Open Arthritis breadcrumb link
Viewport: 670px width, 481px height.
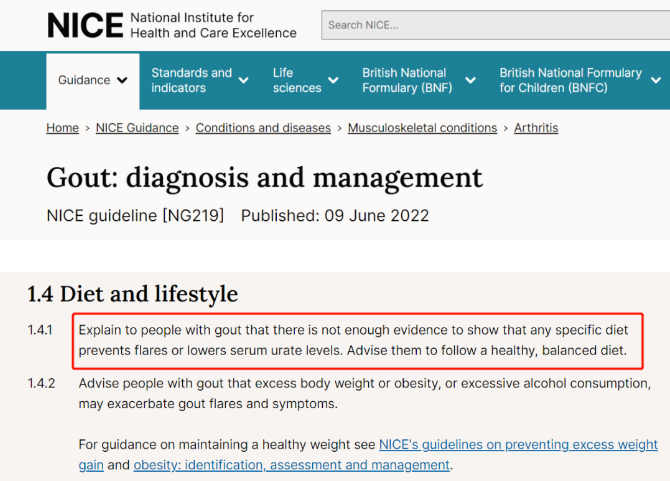point(536,128)
